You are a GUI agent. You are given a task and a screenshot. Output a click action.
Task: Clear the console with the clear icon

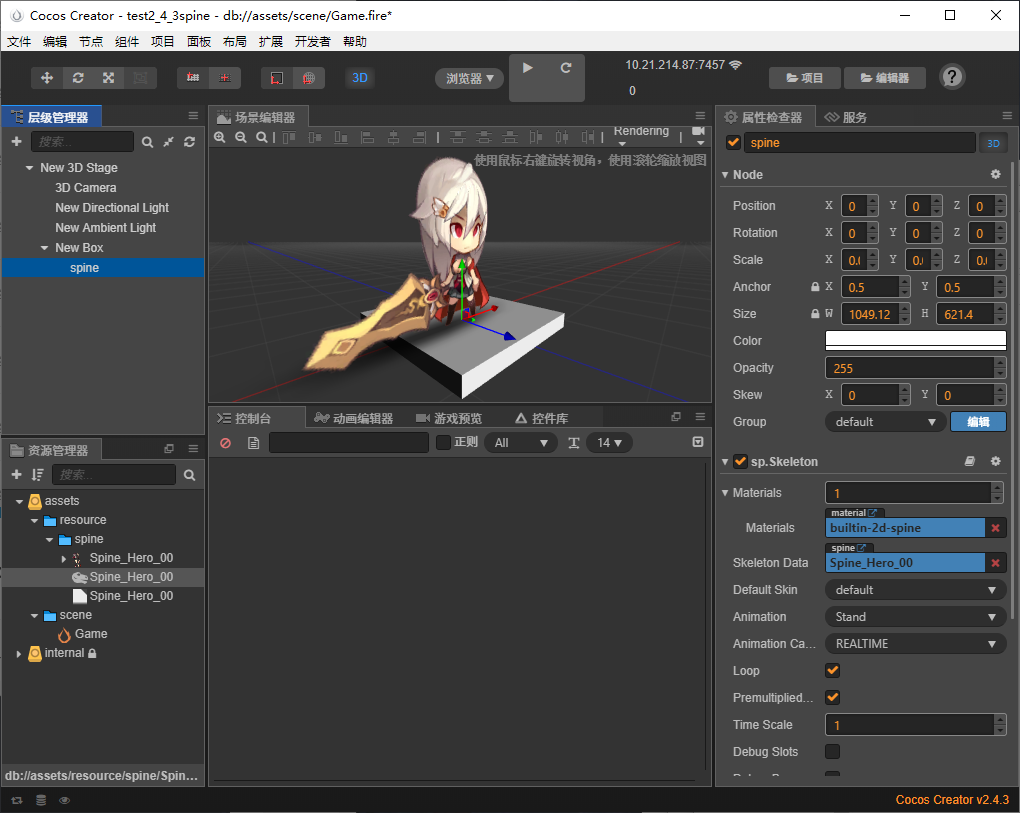(226, 443)
